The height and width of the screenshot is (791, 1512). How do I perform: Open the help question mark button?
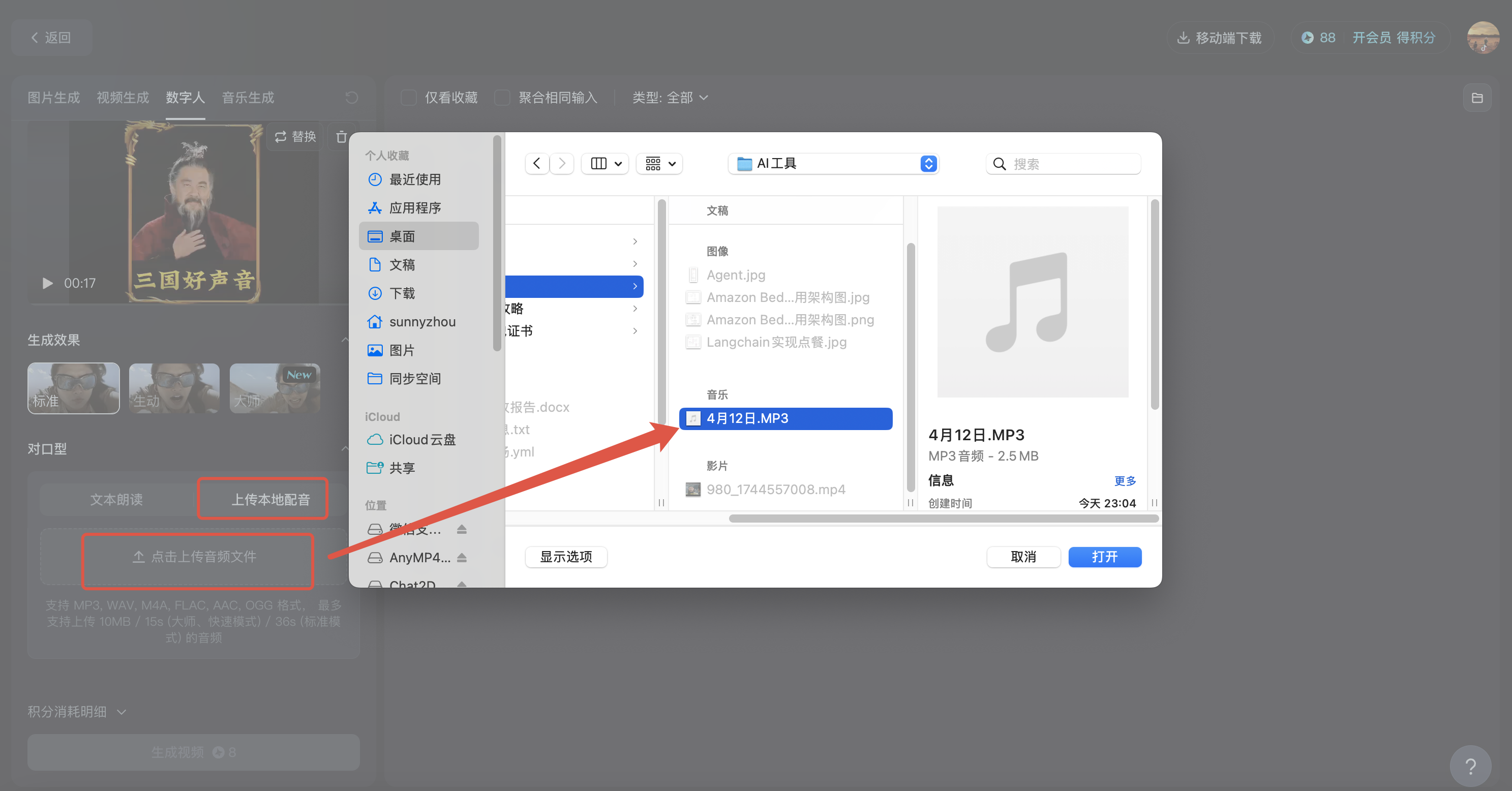pyautogui.click(x=1470, y=766)
